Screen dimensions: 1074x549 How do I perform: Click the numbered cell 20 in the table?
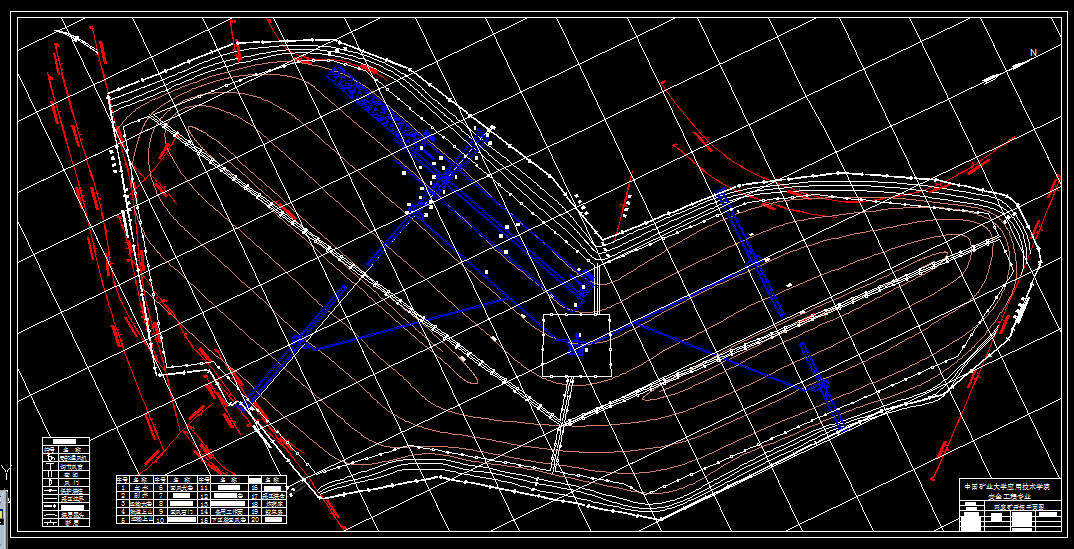coord(255,520)
